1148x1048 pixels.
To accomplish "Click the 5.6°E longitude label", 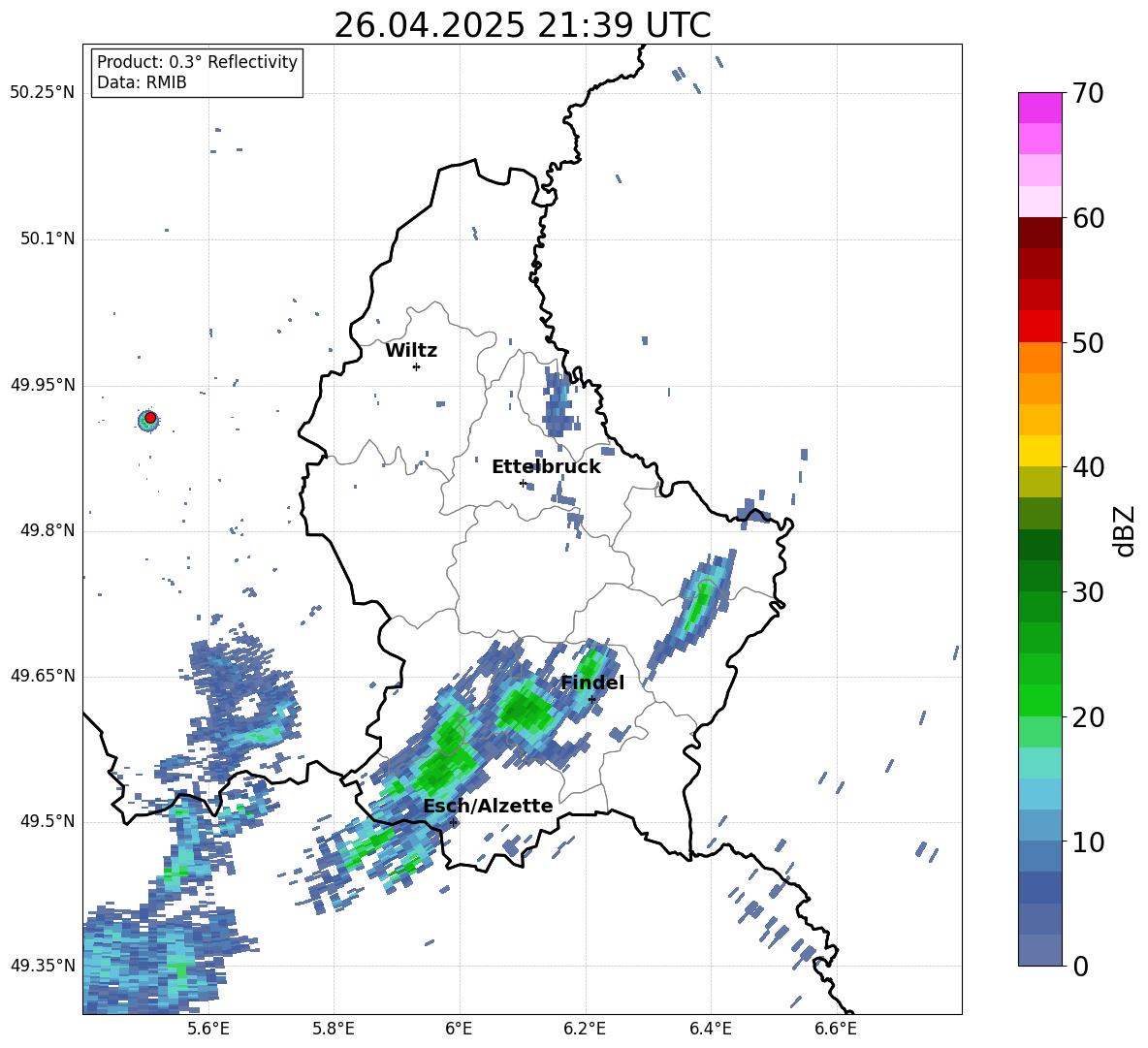I will (208, 1029).
